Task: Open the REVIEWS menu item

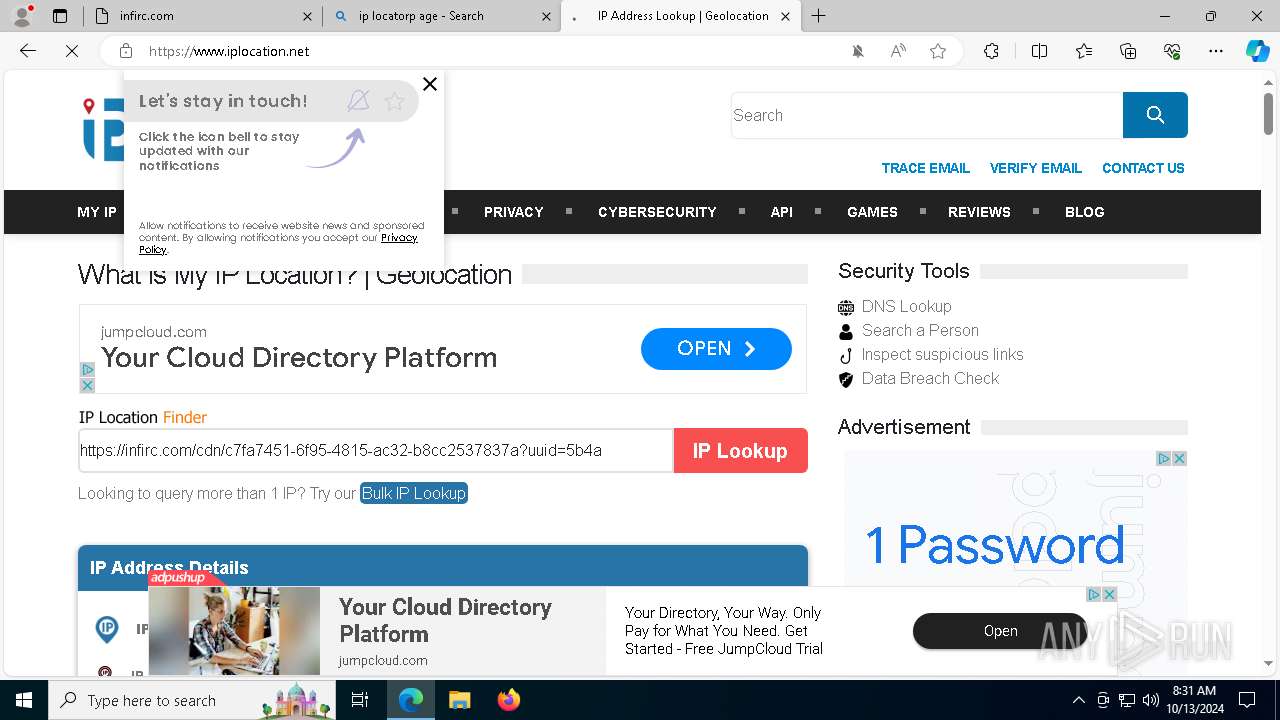Action: 979,212
